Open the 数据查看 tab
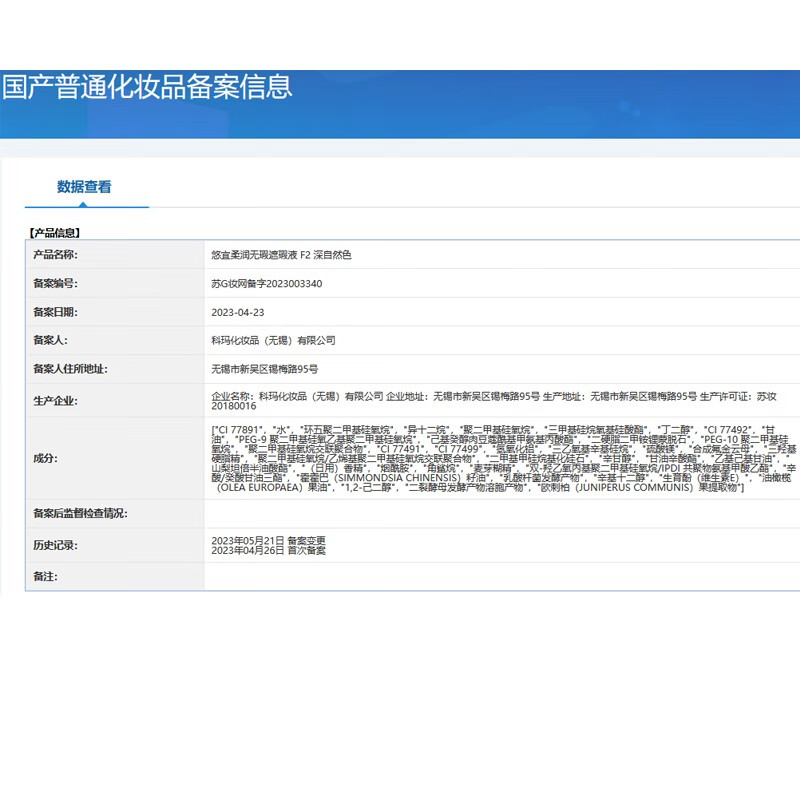 pyautogui.click(x=84, y=186)
